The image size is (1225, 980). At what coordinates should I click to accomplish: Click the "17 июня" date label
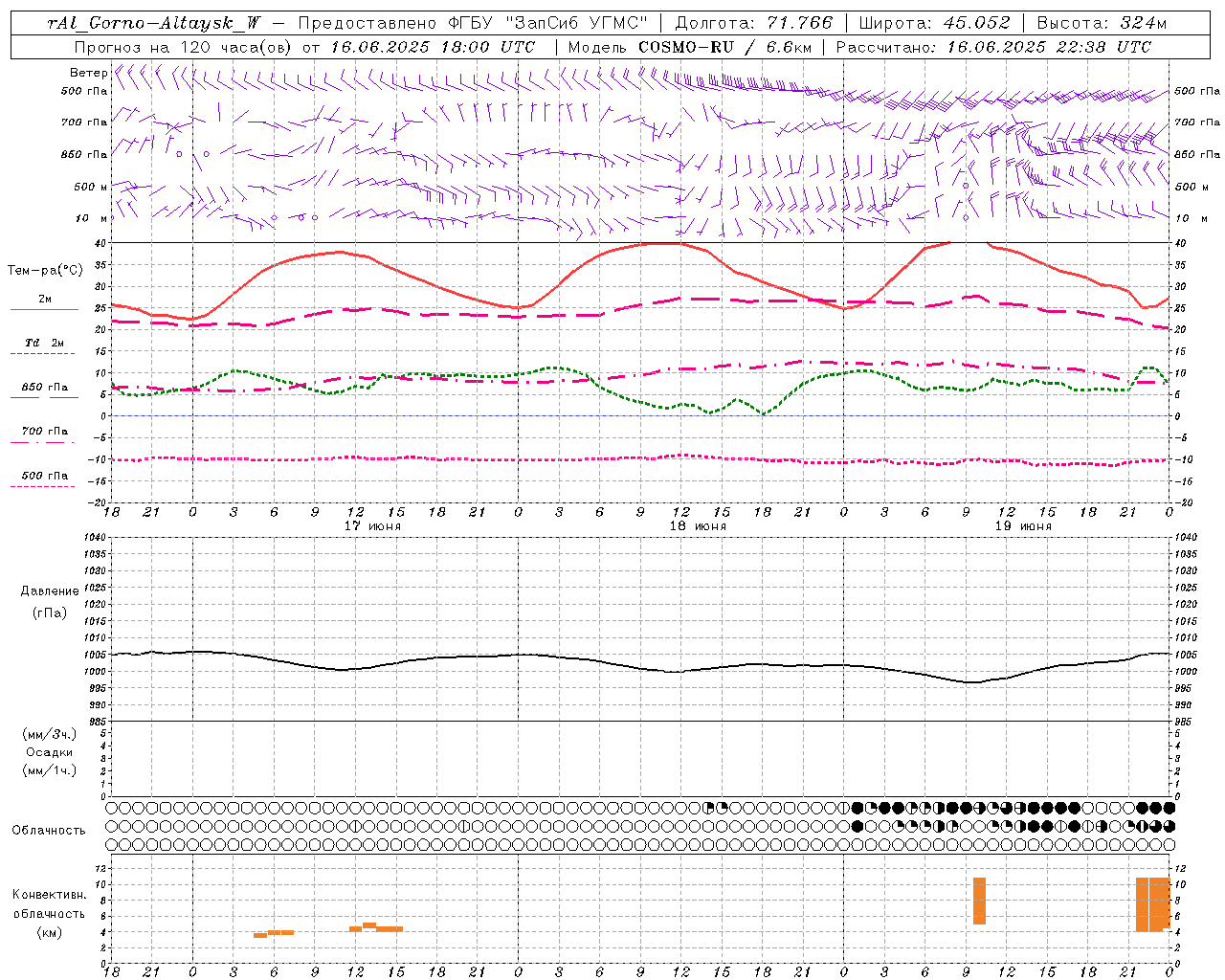coord(372,526)
